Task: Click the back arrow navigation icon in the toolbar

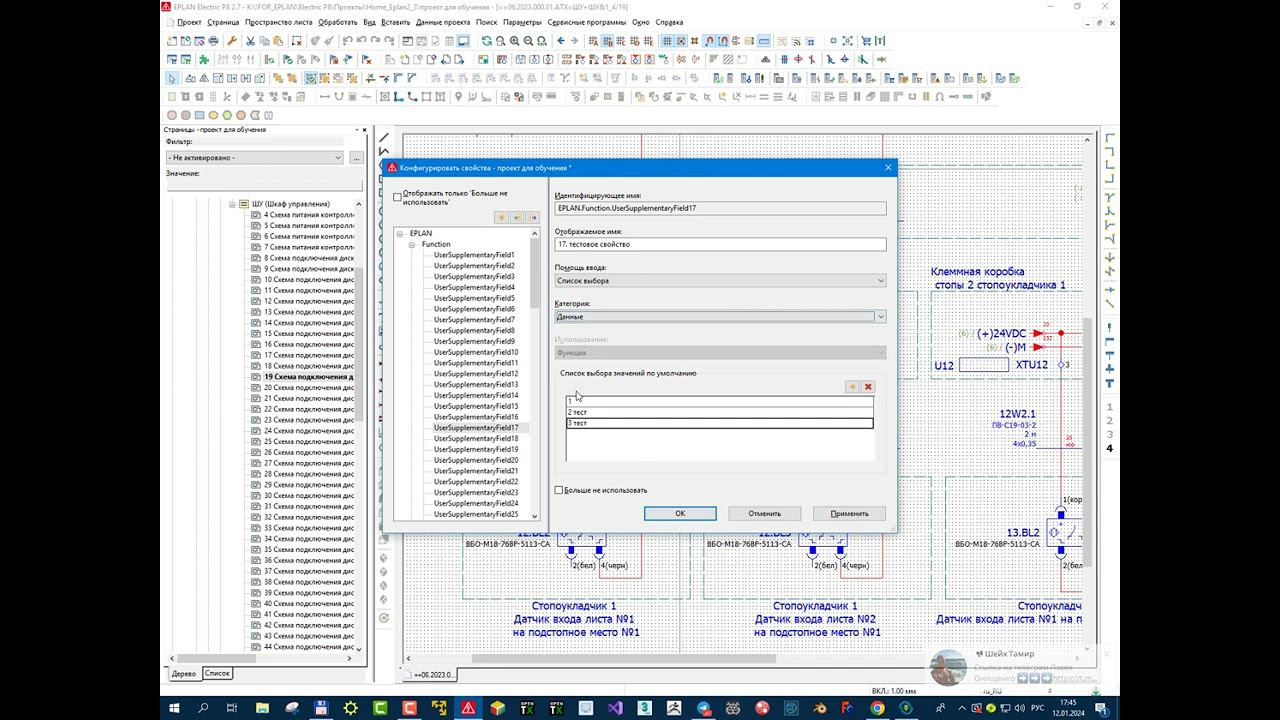Action: tap(560, 41)
